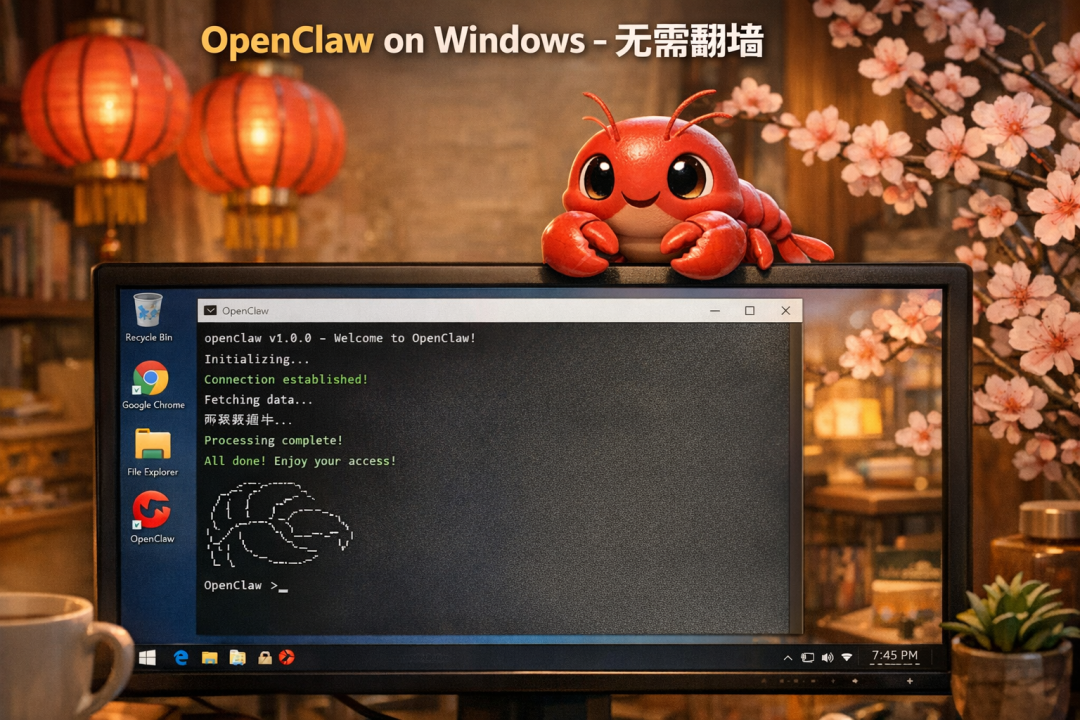Click the green 'Connection established!' line
This screenshot has height=720, width=1080.
click(x=286, y=380)
